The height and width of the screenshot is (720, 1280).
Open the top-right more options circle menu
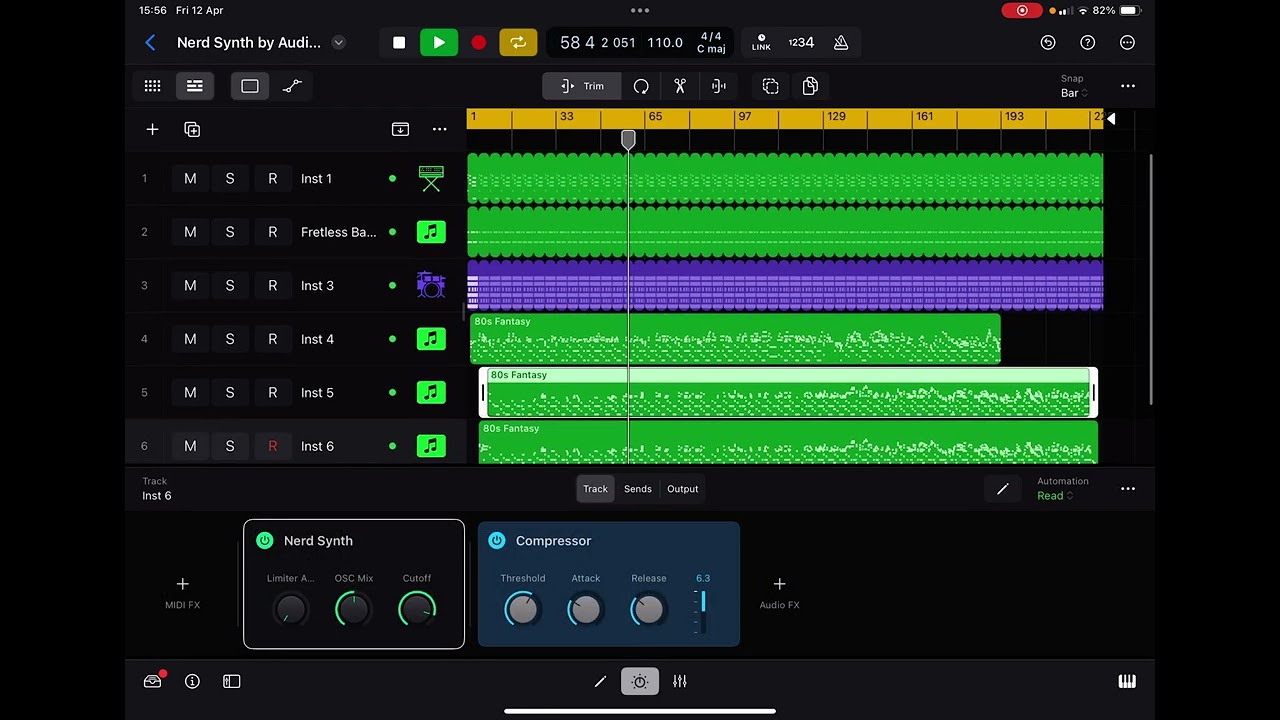point(1127,43)
